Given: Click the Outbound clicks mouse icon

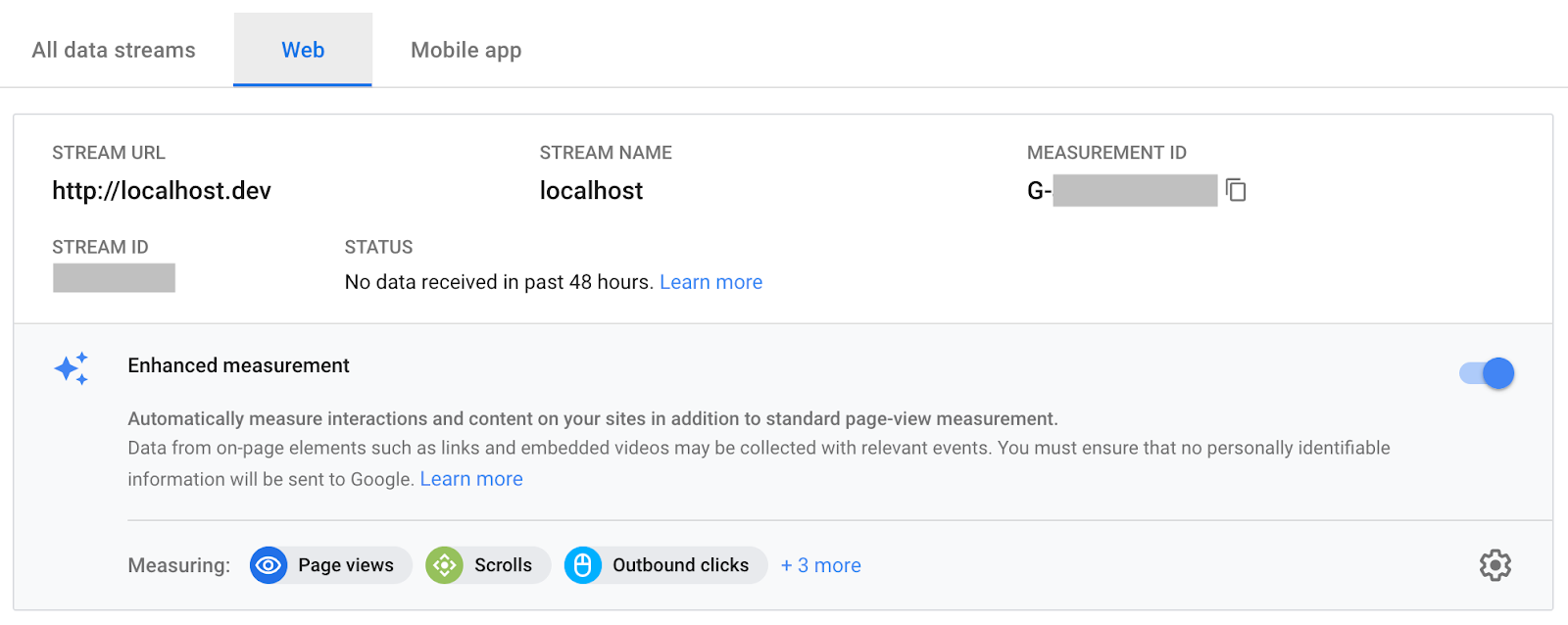Looking at the screenshot, I should point(582,565).
